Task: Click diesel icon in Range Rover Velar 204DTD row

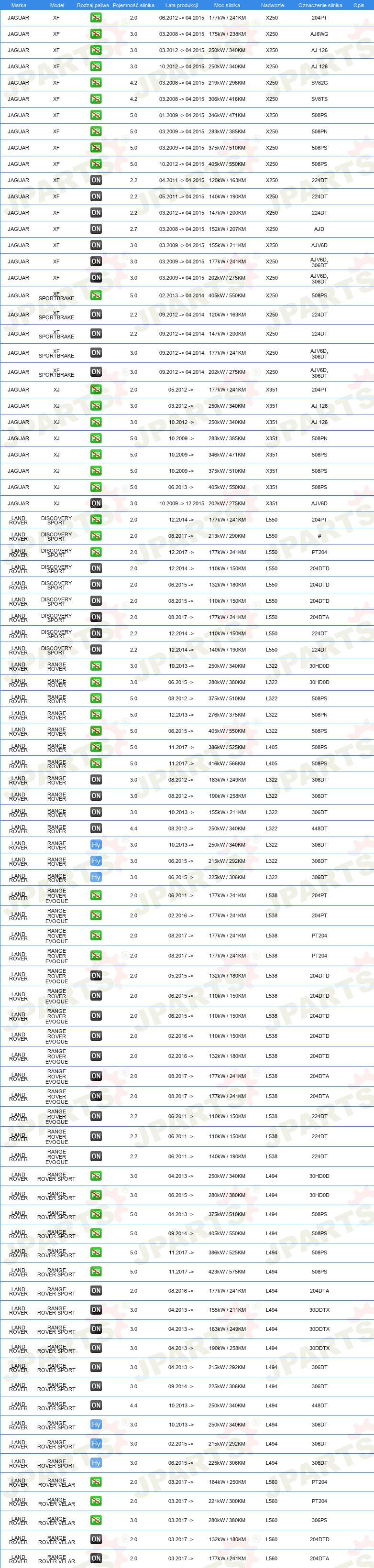Action: pos(96,1539)
